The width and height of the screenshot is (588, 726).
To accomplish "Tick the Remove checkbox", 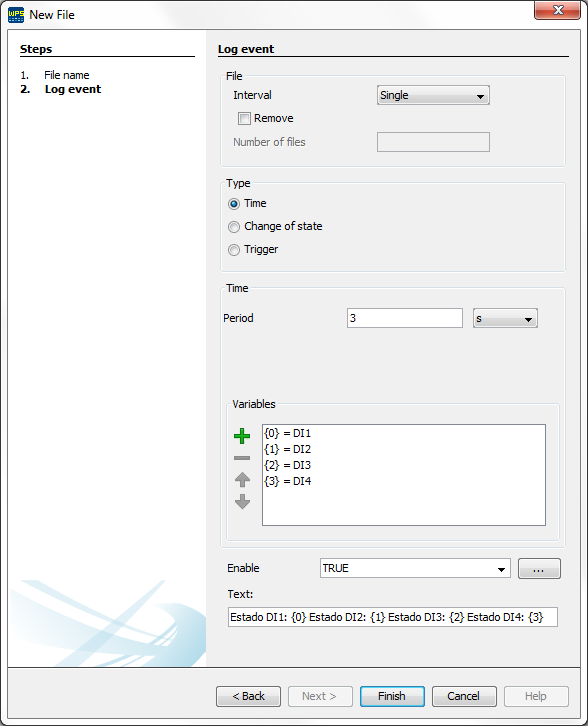I will click(x=244, y=119).
